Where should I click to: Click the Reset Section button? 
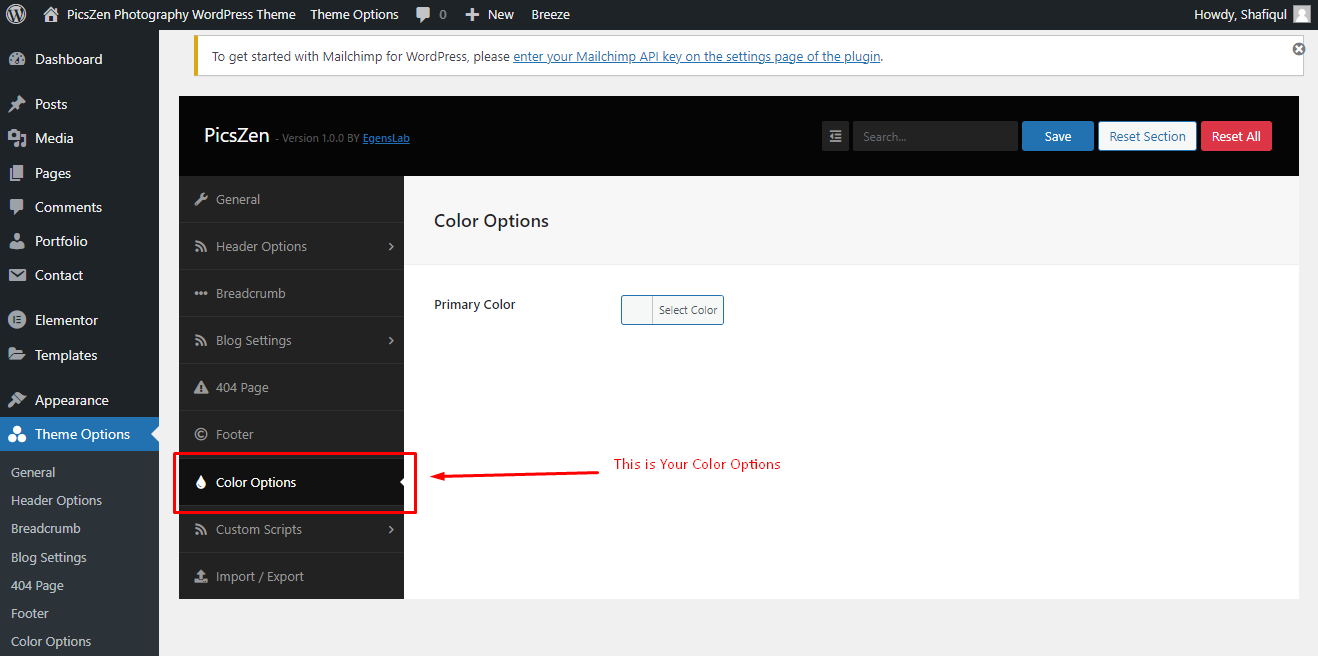1147,136
